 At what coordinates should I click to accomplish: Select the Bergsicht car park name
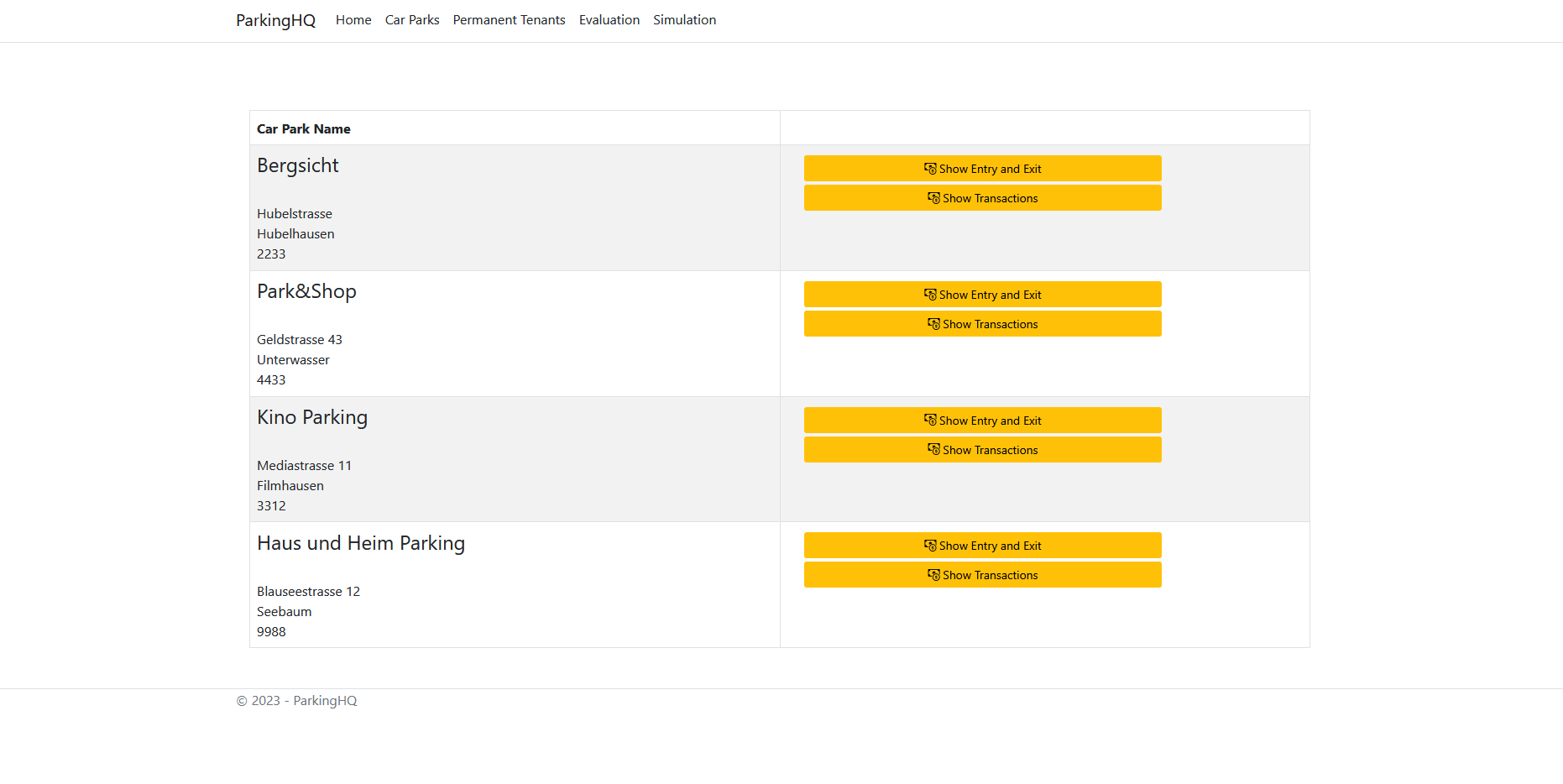pyautogui.click(x=298, y=166)
